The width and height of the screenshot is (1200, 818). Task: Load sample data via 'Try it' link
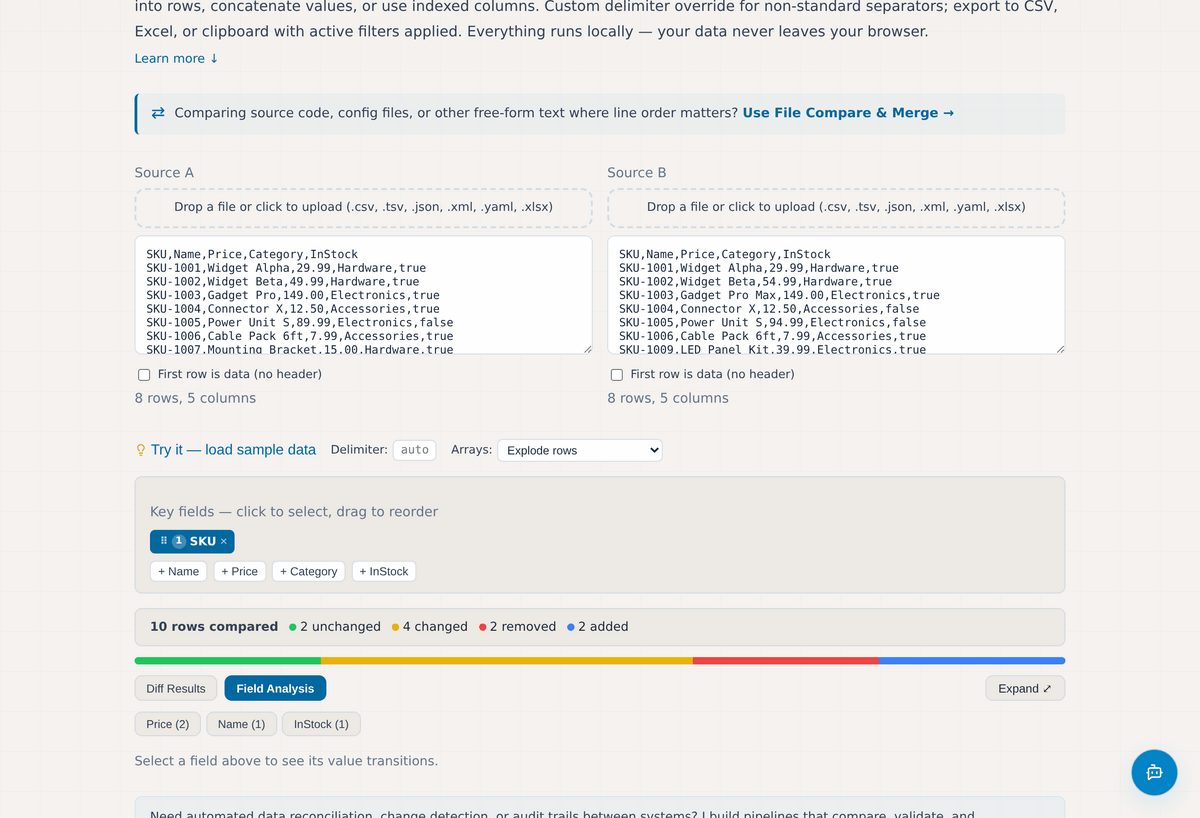(233, 450)
